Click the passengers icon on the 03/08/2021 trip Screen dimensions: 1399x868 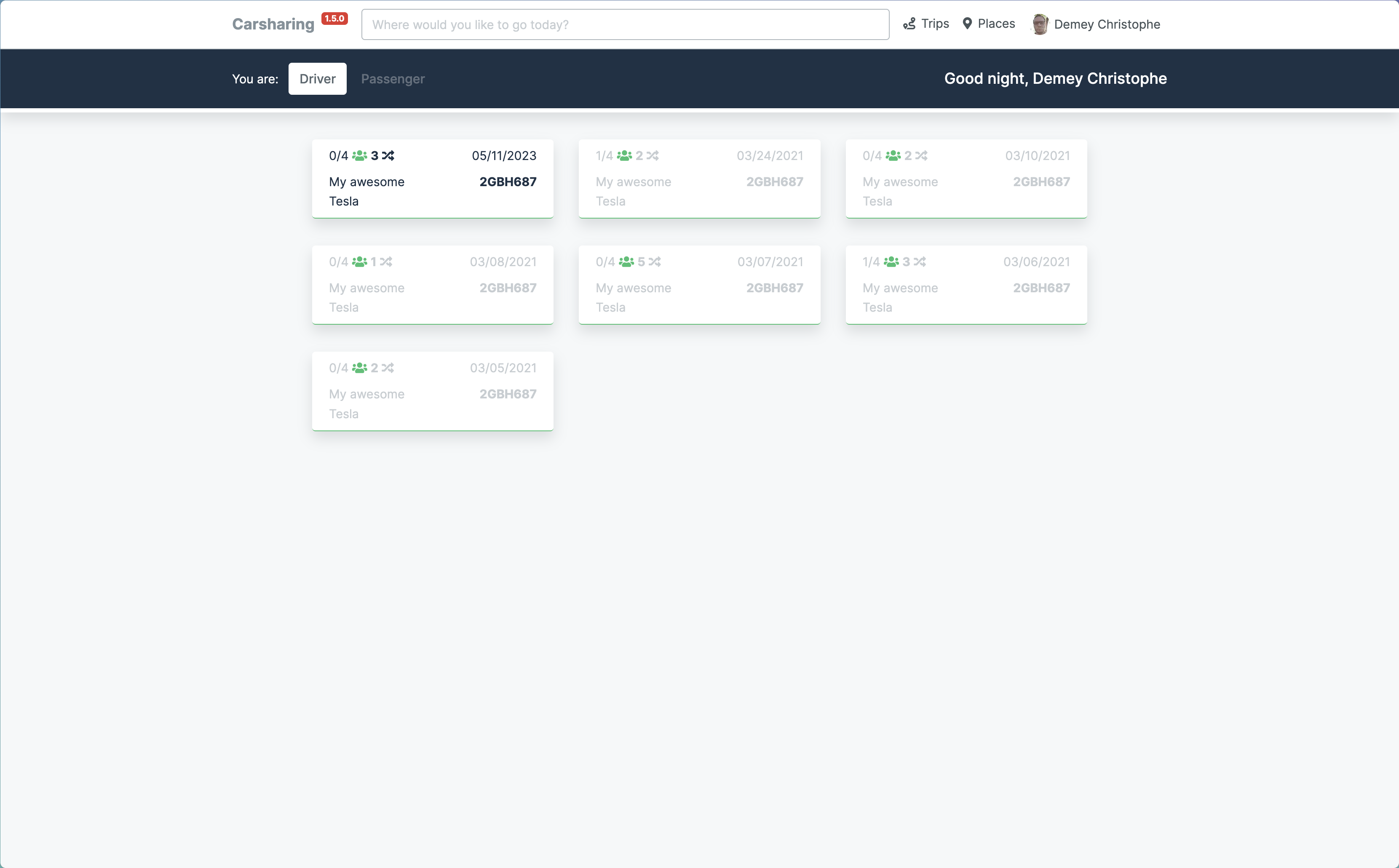click(359, 262)
